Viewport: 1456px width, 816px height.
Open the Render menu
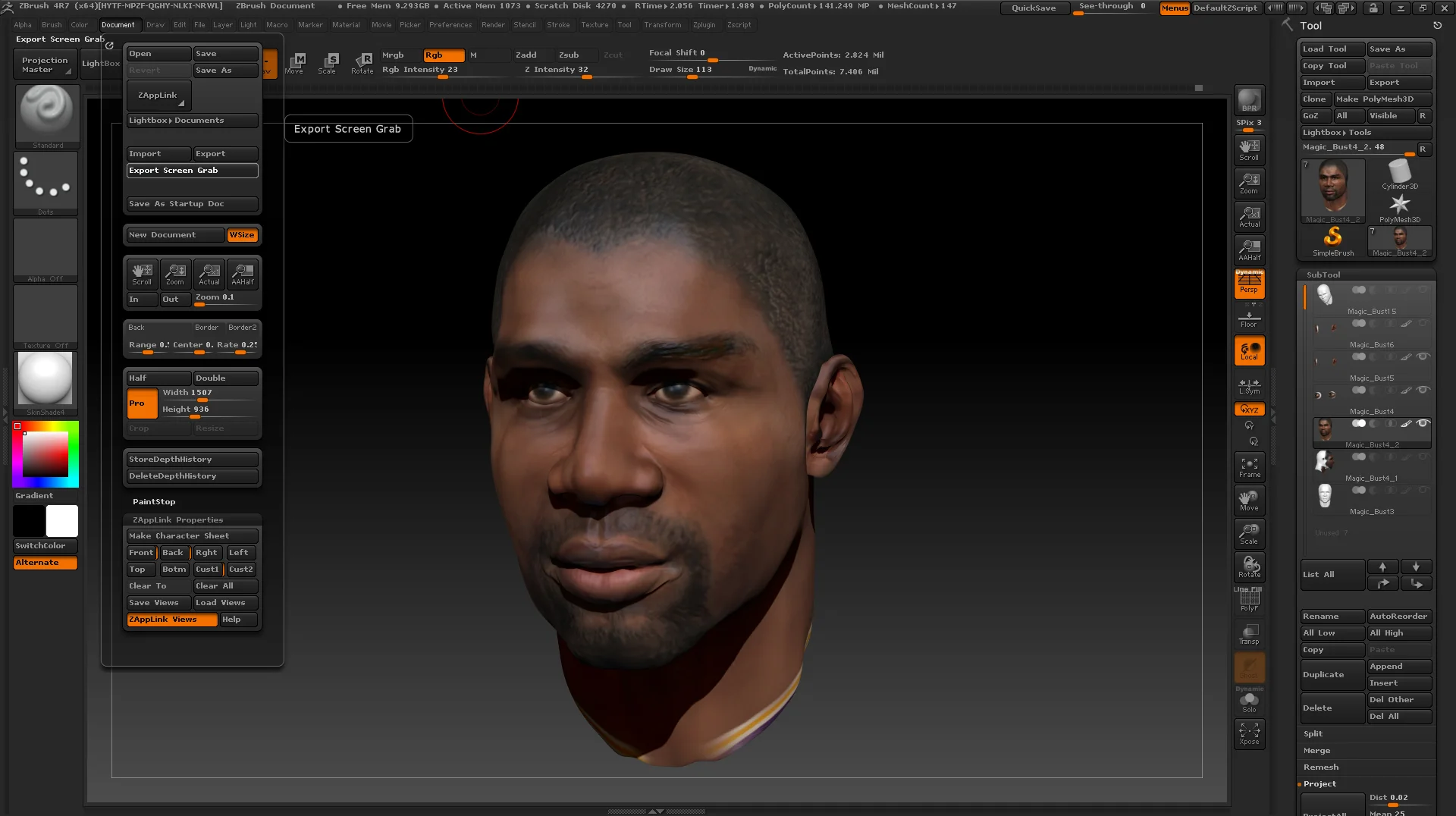[x=492, y=25]
